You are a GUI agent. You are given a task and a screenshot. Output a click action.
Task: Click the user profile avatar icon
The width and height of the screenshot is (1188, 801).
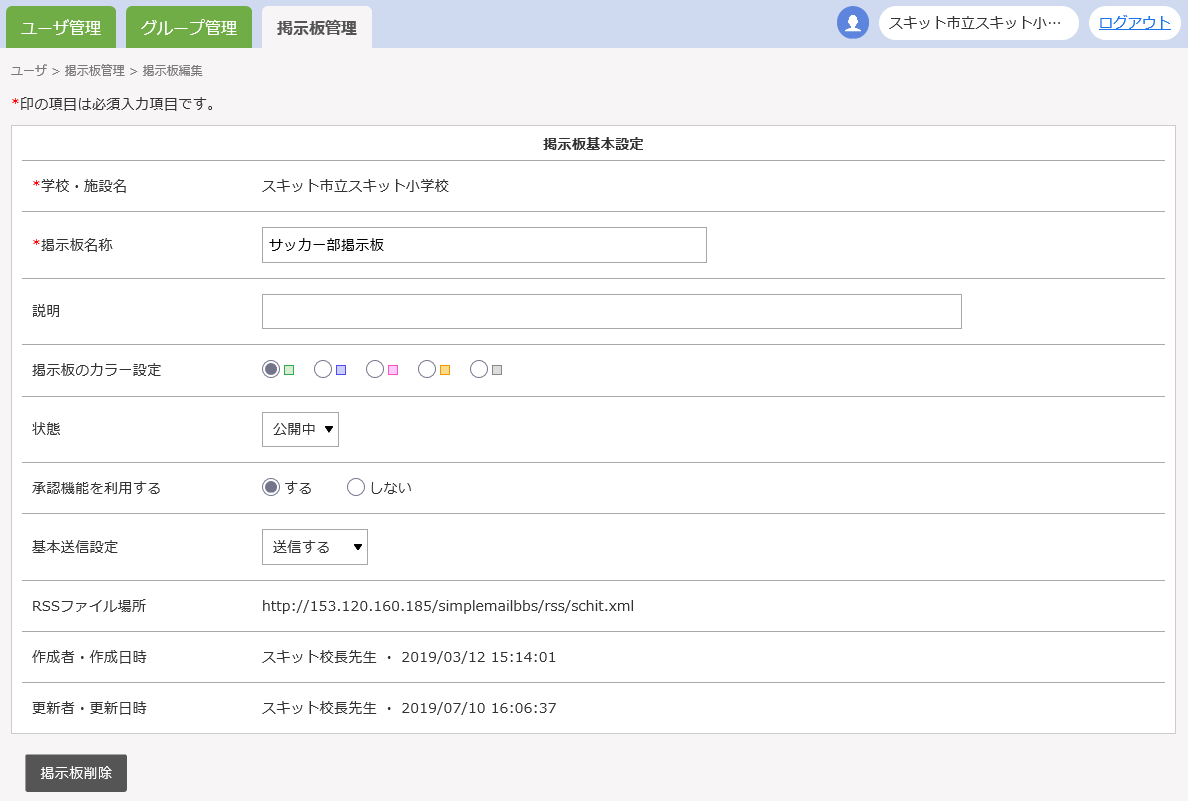(x=853, y=23)
